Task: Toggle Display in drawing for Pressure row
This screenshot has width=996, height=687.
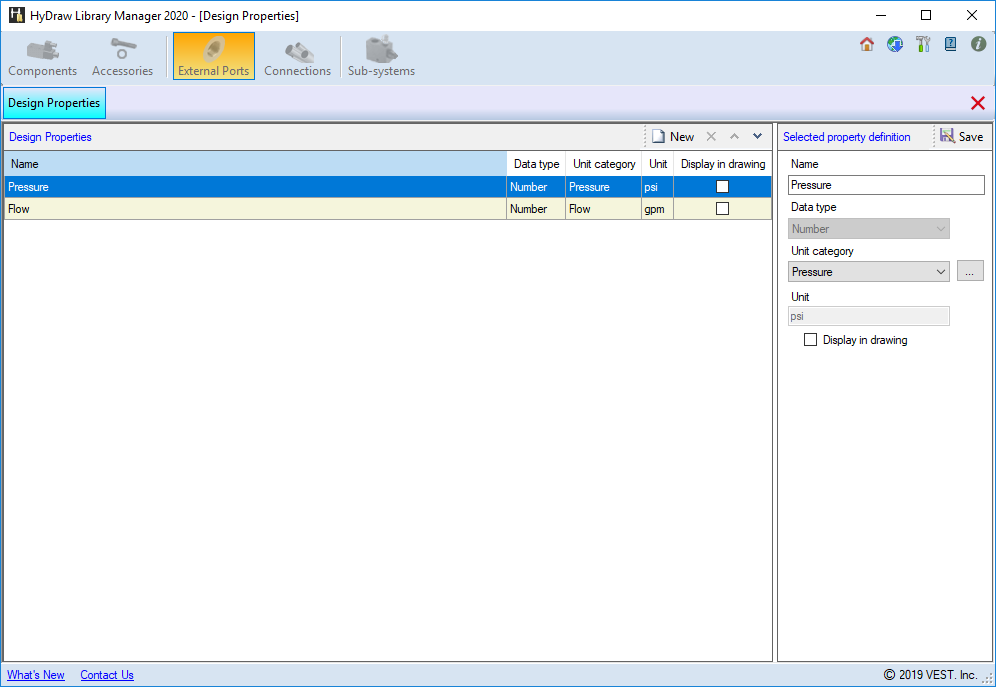Action: pos(722,187)
